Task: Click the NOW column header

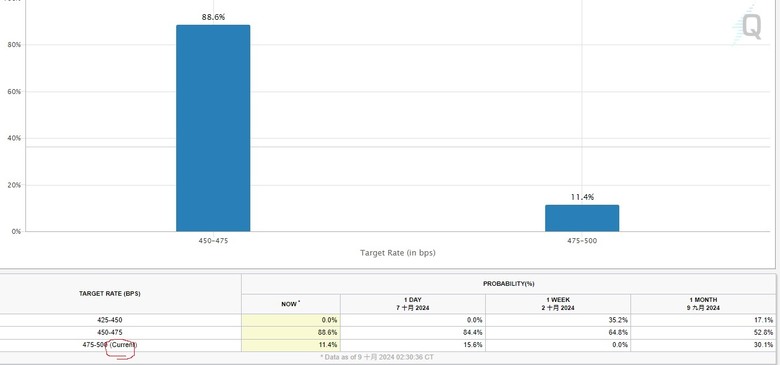Action: [291, 304]
